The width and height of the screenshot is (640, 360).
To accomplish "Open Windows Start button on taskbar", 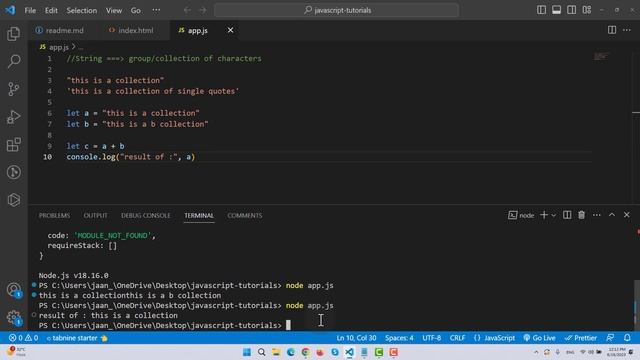I will 247,352.
